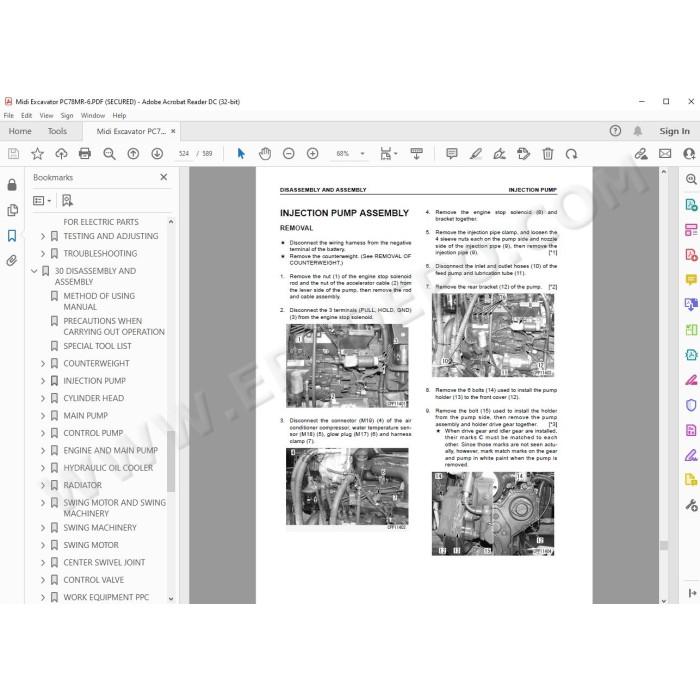Image resolution: width=700 pixels, height=700 pixels.
Task: Add current file to starred favorites
Action: pos(38,154)
